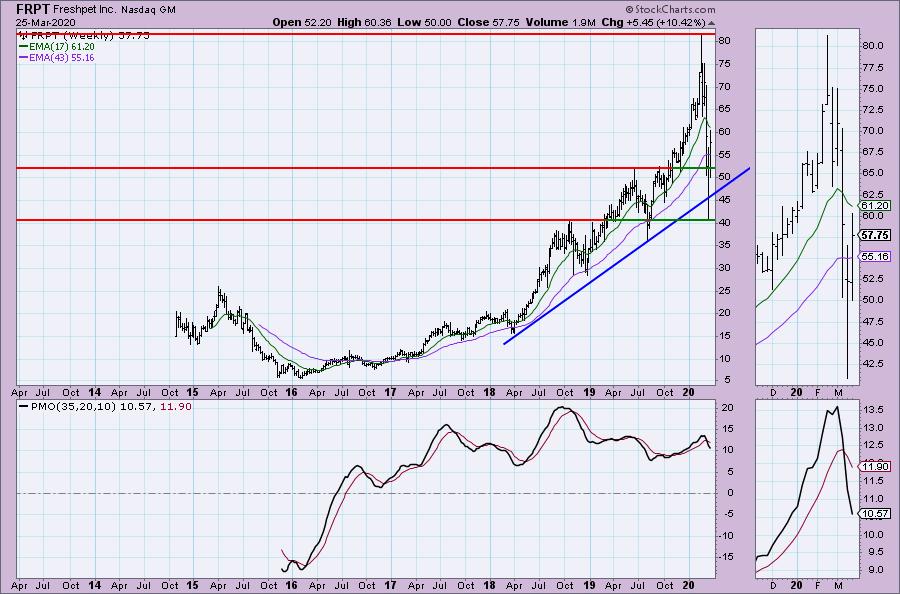This screenshot has height=594, width=900.
Task: Click the 55.16 price tag on zoom panel axis
Action: [x=875, y=257]
